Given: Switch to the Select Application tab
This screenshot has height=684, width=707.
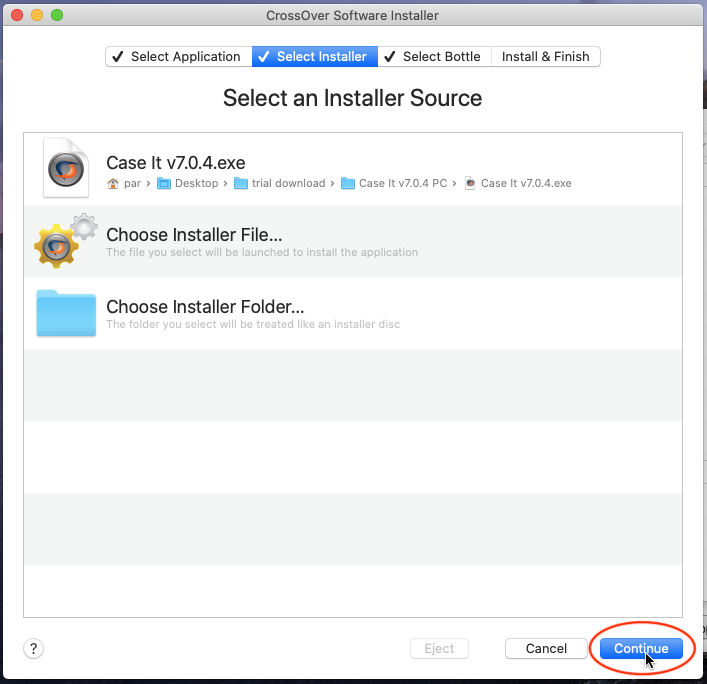Looking at the screenshot, I should pyautogui.click(x=179, y=57).
